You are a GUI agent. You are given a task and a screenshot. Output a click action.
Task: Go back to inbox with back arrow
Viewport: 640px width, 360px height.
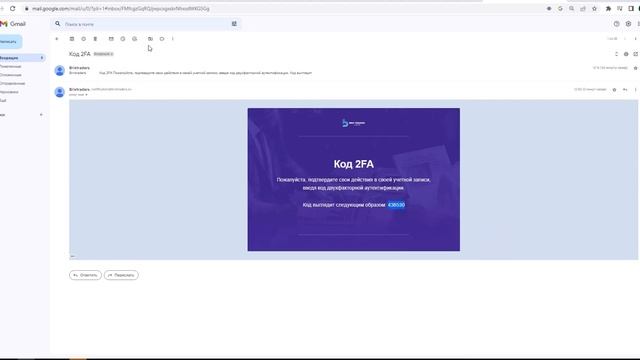[57, 39]
